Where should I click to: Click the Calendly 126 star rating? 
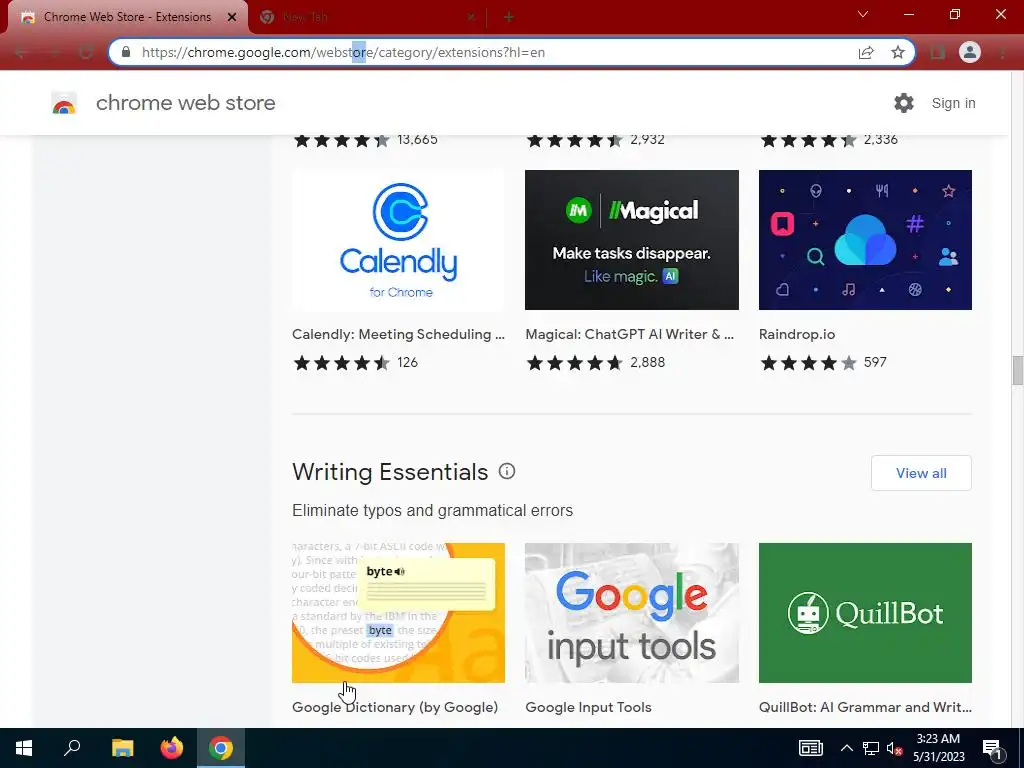[x=355, y=362]
